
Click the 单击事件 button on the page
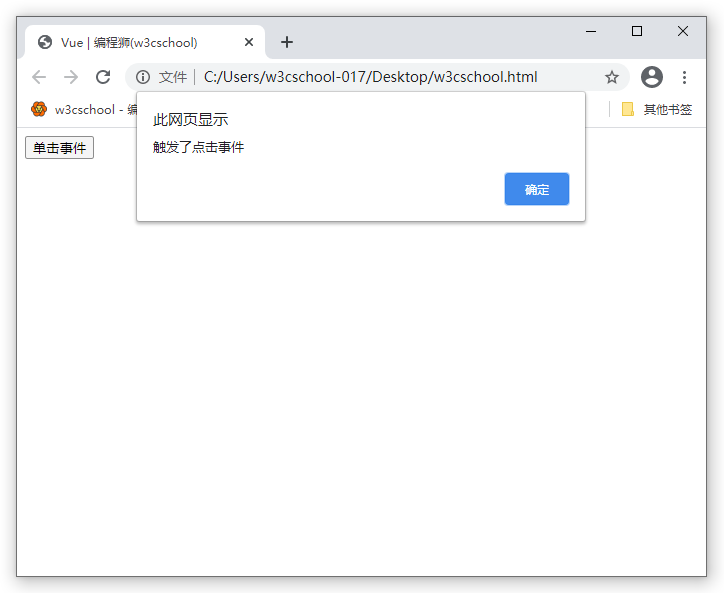pyautogui.click(x=59, y=148)
